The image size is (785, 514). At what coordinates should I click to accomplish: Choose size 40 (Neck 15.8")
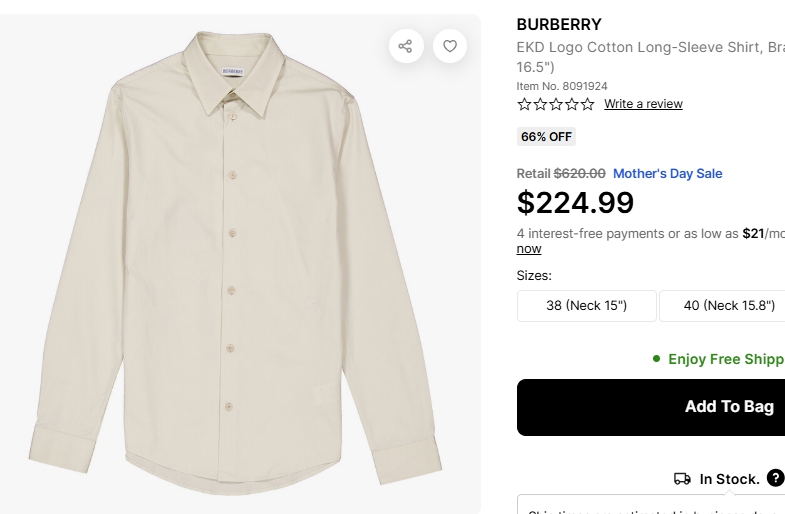pyautogui.click(x=722, y=306)
